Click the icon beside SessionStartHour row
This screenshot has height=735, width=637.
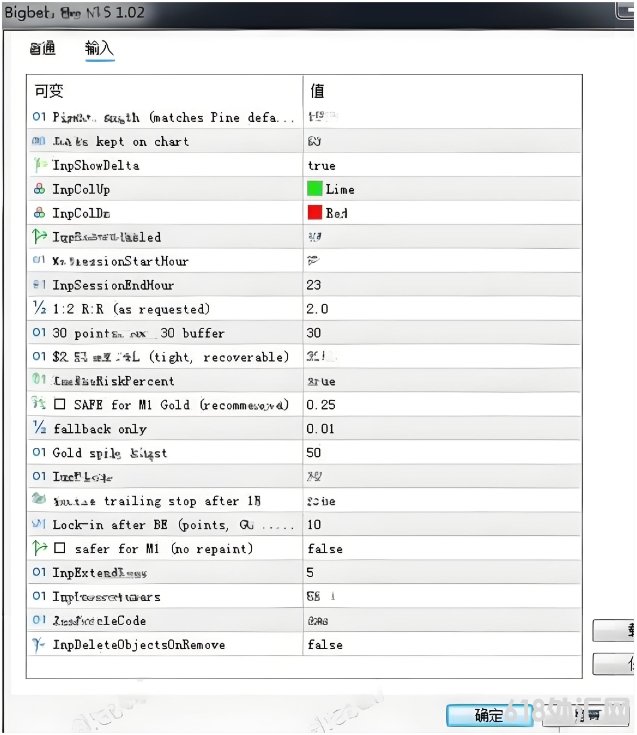[39, 260]
